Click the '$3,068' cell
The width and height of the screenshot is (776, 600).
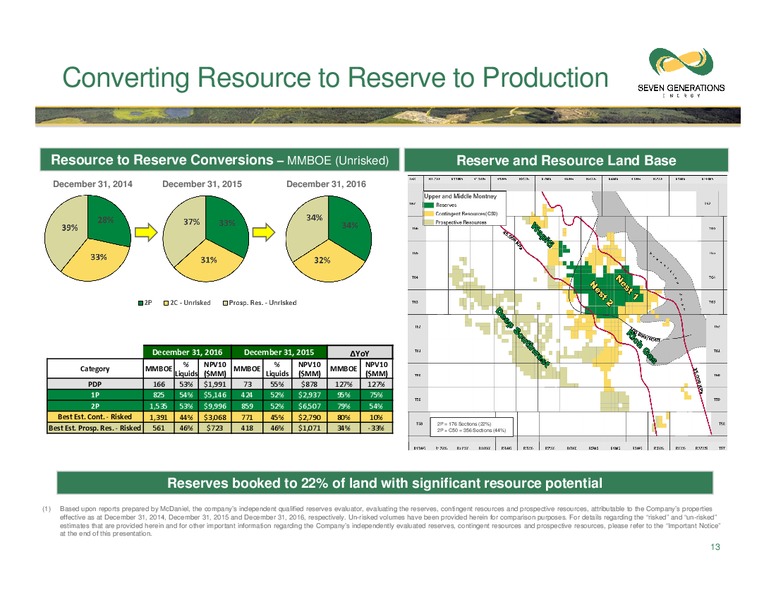[215, 417]
